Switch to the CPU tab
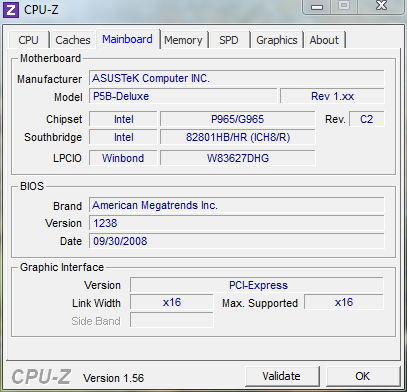Image resolution: width=407 pixels, height=392 pixels. pos(28,40)
